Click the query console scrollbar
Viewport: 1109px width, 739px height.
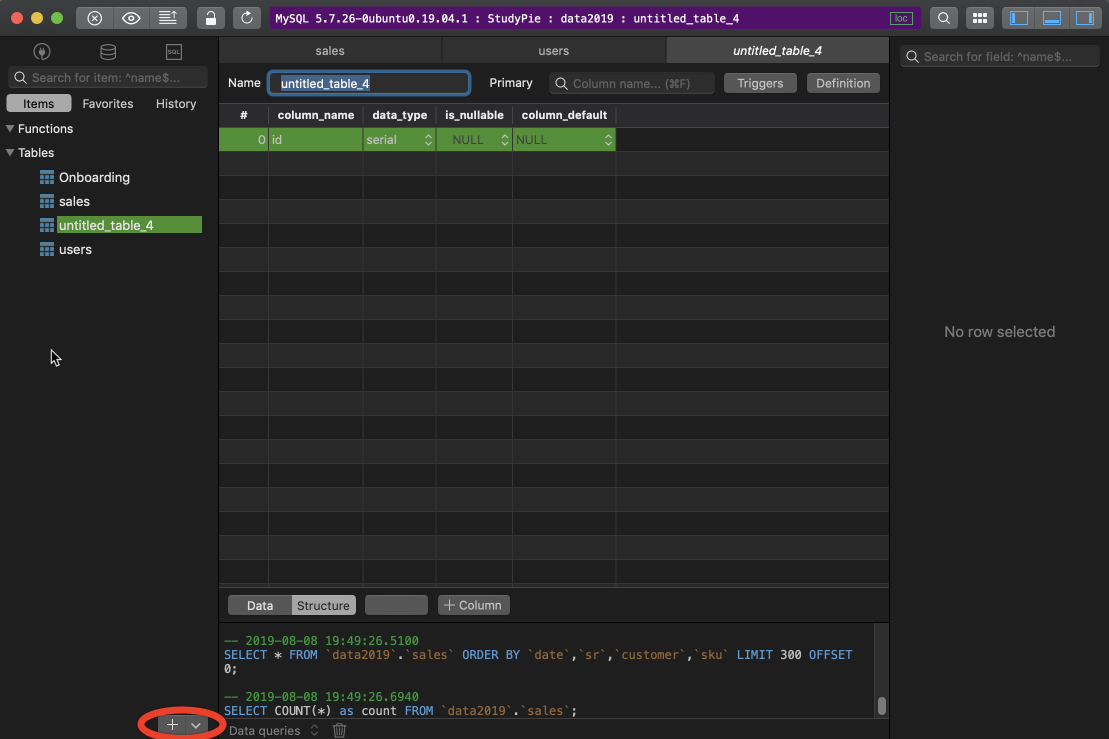click(x=881, y=705)
